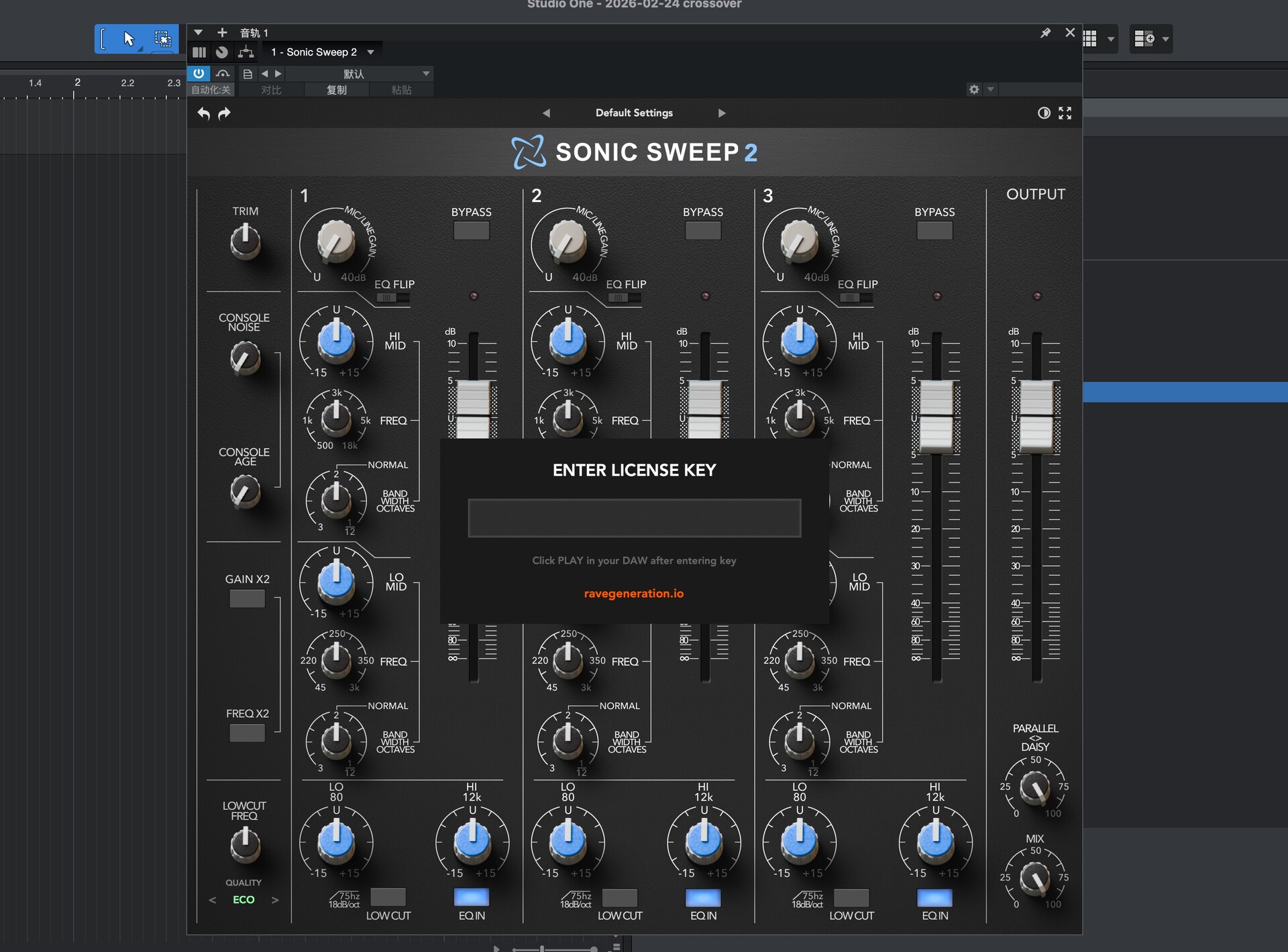Click the license key input field
Viewport: 1288px width, 952px height.
(634, 518)
